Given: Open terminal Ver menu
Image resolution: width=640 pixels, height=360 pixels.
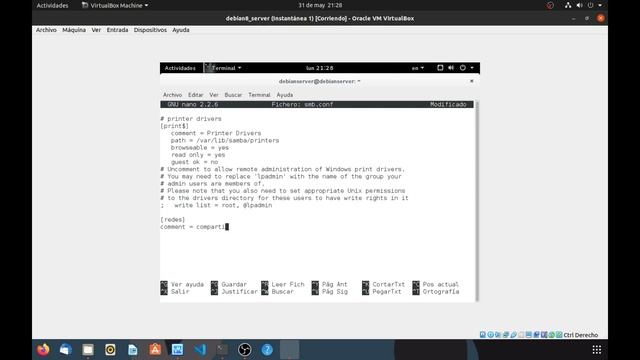Looking at the screenshot, I should click(x=214, y=95).
